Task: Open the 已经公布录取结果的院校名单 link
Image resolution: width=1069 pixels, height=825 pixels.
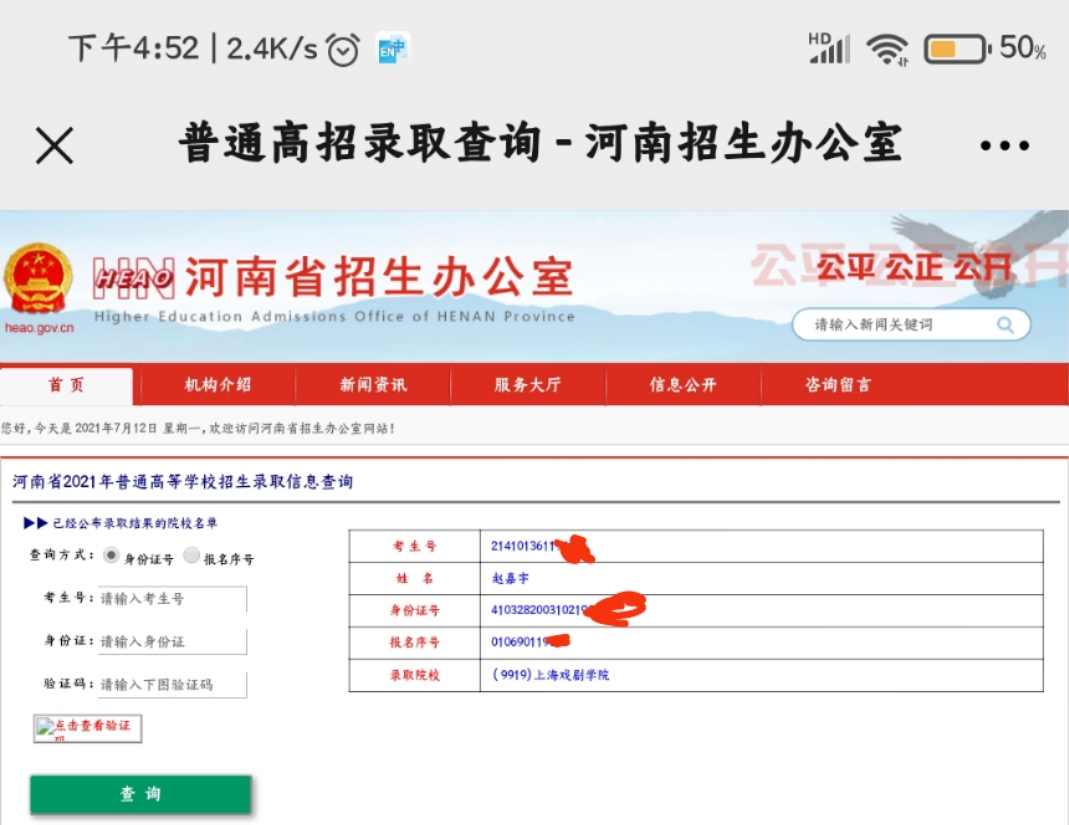Action: point(135,523)
